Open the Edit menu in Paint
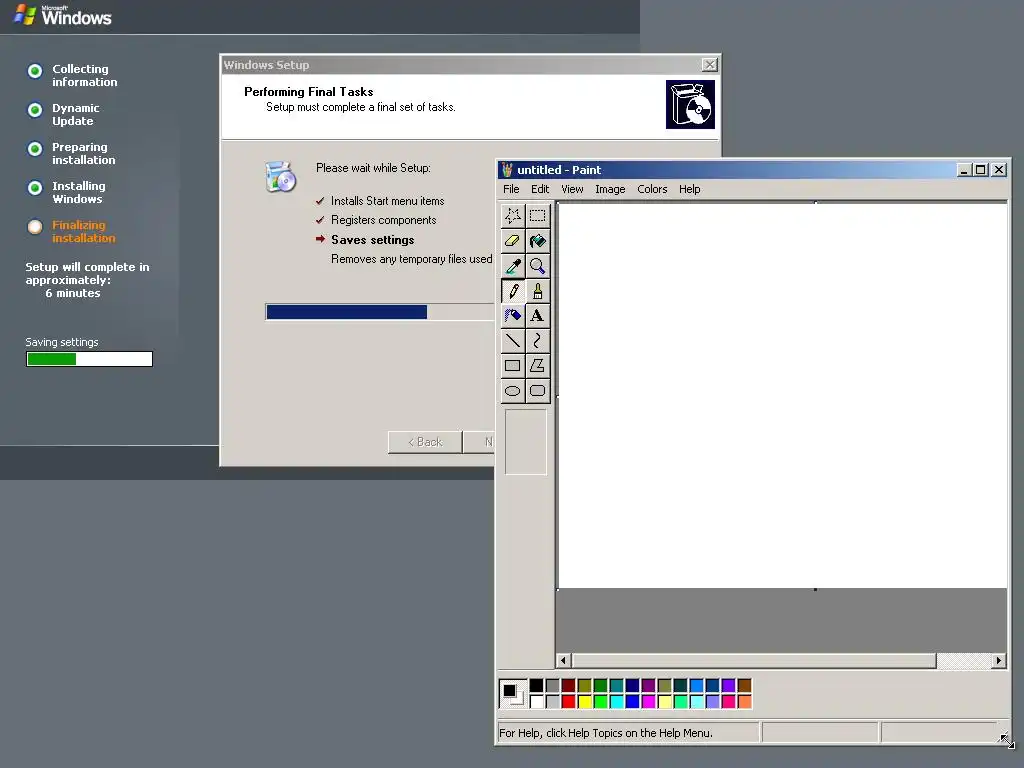This screenshot has width=1024, height=768. pos(540,189)
